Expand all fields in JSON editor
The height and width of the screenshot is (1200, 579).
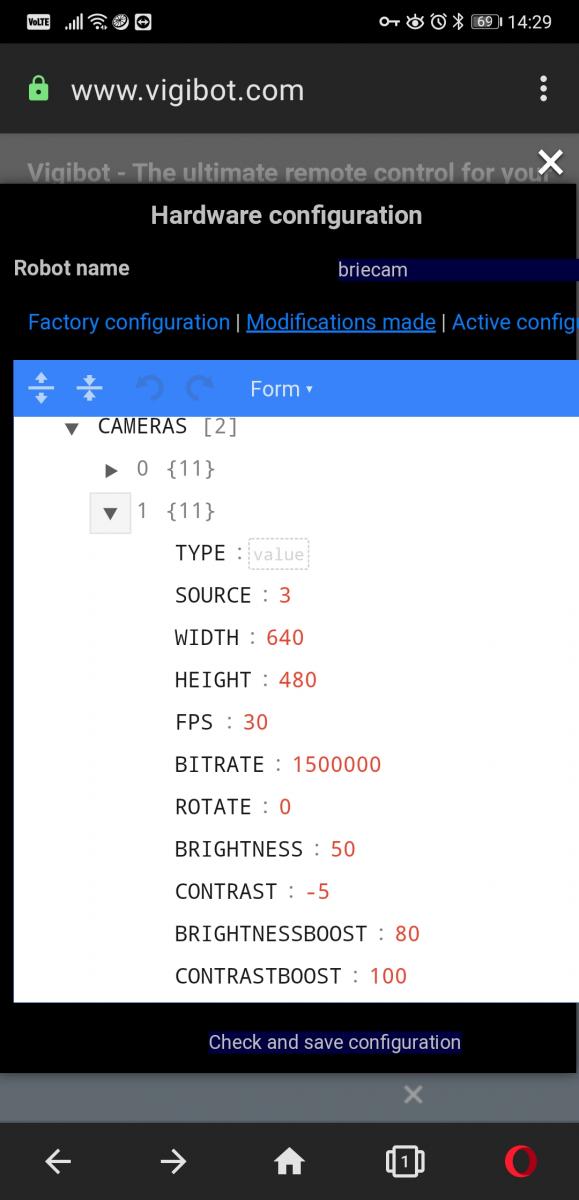41,387
